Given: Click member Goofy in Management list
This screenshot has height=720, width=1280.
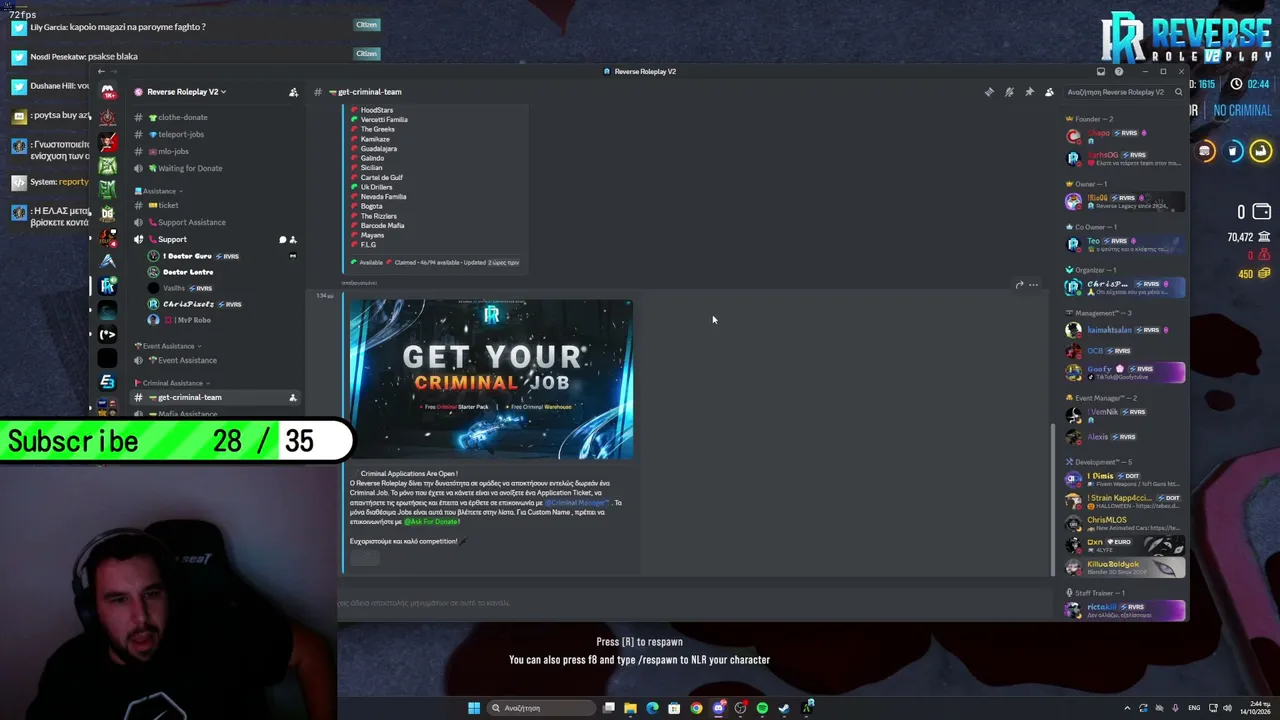Looking at the screenshot, I should [x=1125, y=373].
